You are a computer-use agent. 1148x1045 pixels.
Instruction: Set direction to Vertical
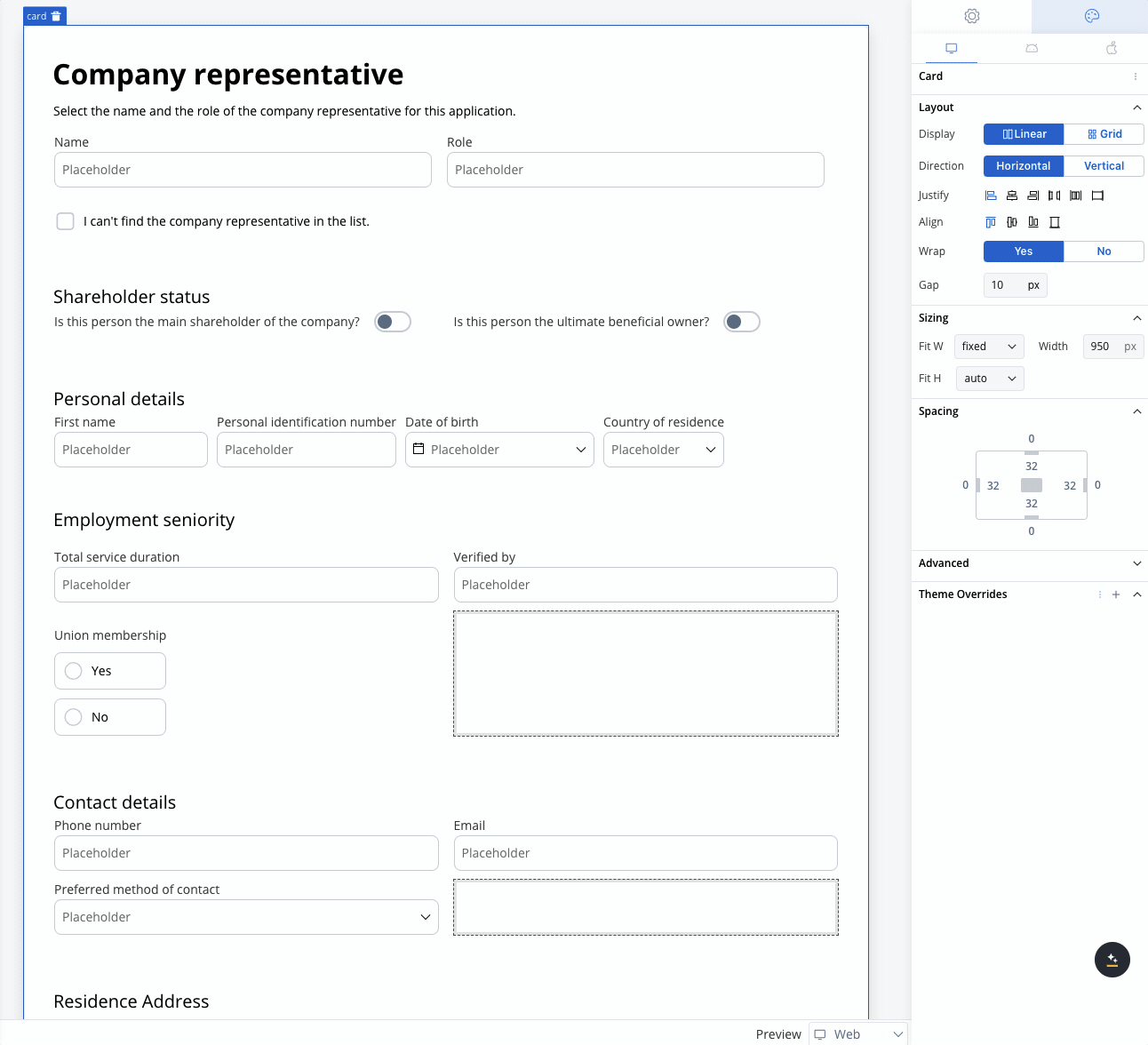(x=1104, y=166)
